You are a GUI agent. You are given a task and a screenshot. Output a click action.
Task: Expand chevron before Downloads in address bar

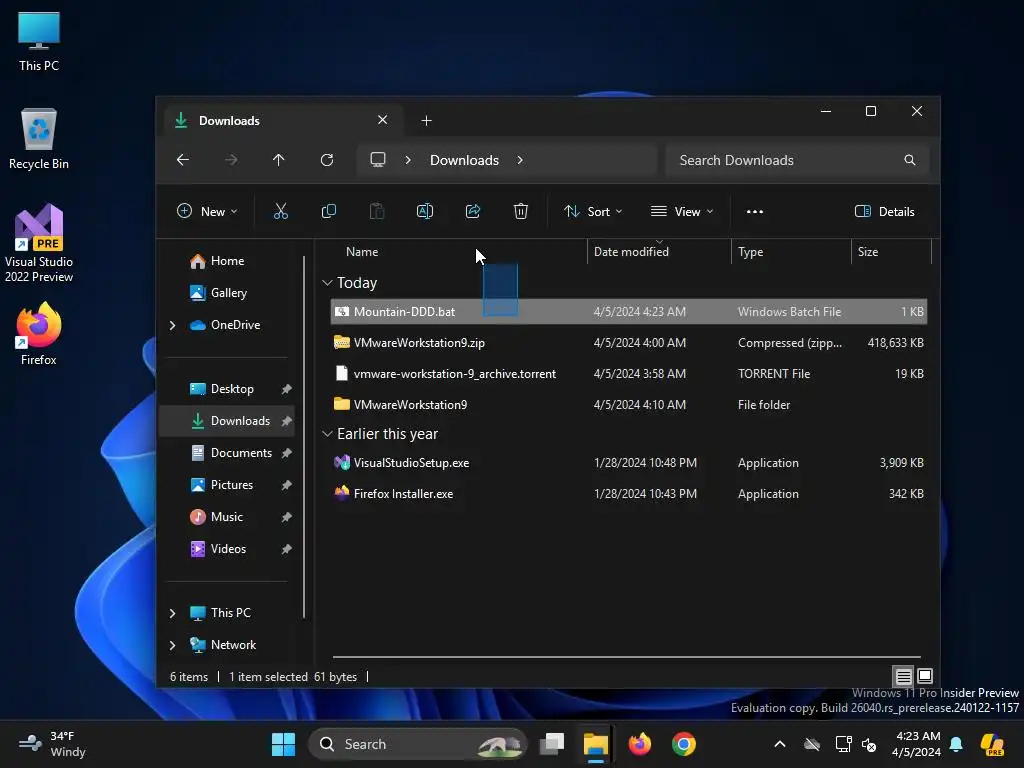click(408, 160)
